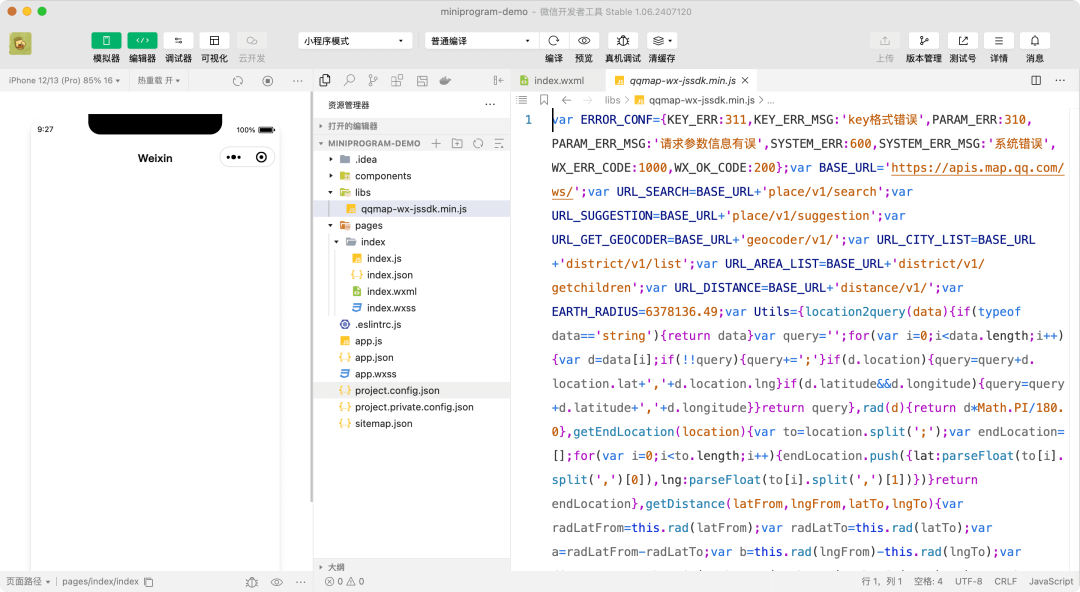Open the layout template sidebar icon
The height and width of the screenshot is (592, 1080).
[x=422, y=81]
